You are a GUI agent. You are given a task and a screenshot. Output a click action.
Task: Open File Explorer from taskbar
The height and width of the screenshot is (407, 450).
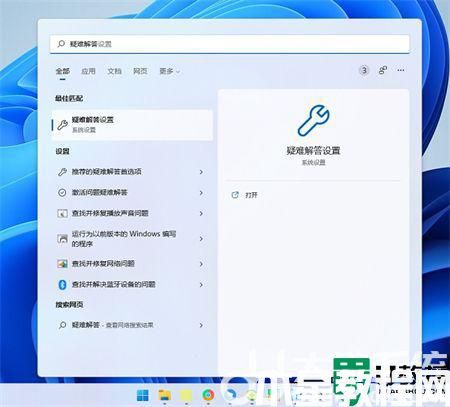pos(165,396)
